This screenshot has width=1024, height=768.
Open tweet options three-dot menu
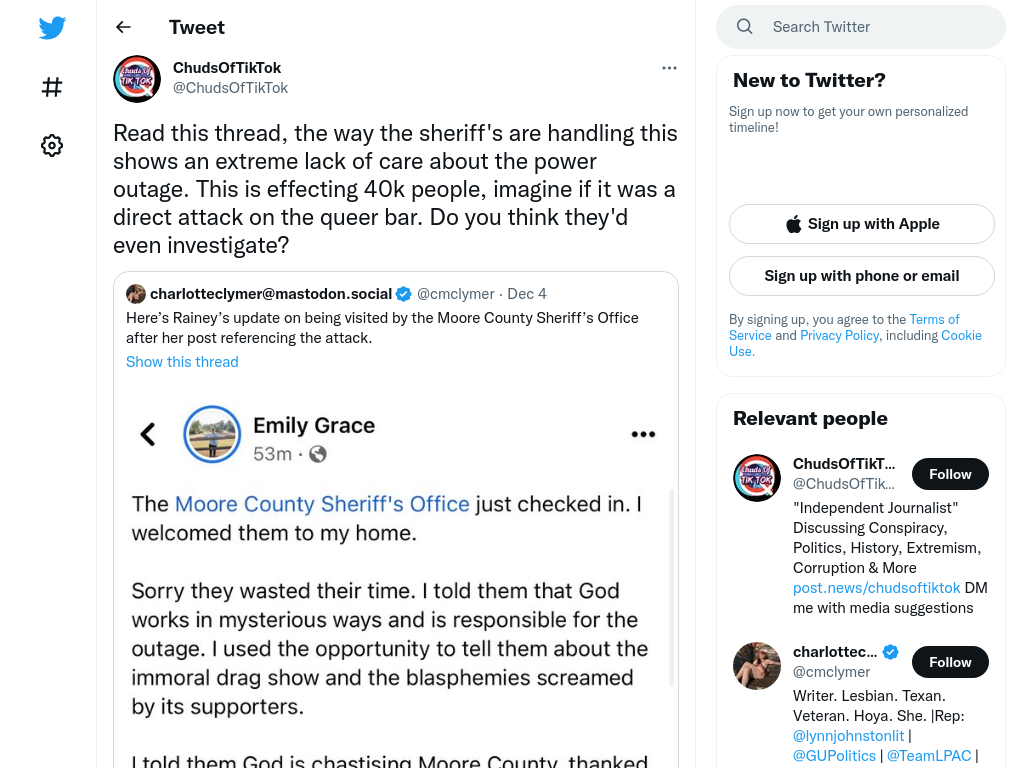[669, 68]
